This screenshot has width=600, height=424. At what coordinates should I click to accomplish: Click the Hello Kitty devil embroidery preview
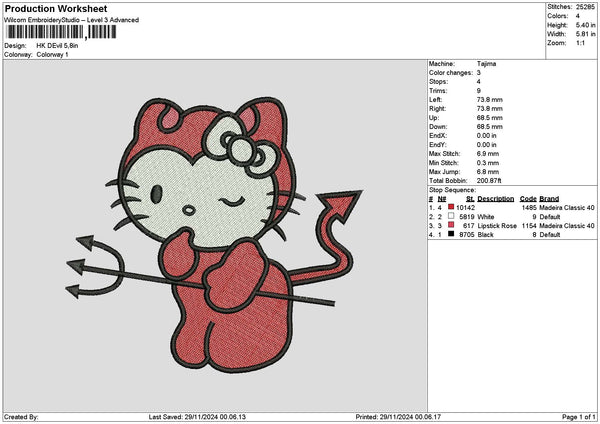click(214, 235)
